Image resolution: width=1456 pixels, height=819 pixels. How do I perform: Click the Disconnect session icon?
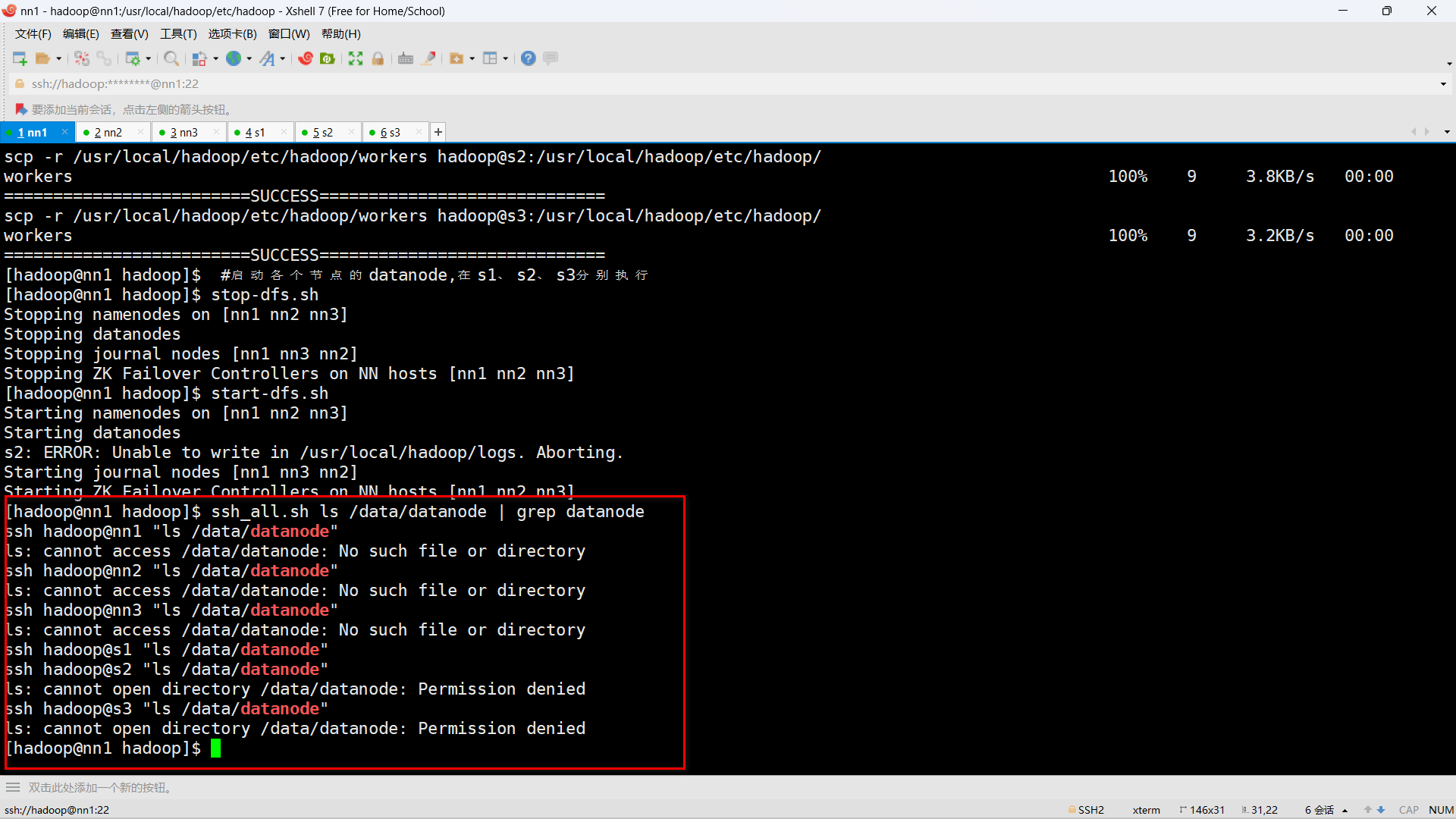(82, 58)
